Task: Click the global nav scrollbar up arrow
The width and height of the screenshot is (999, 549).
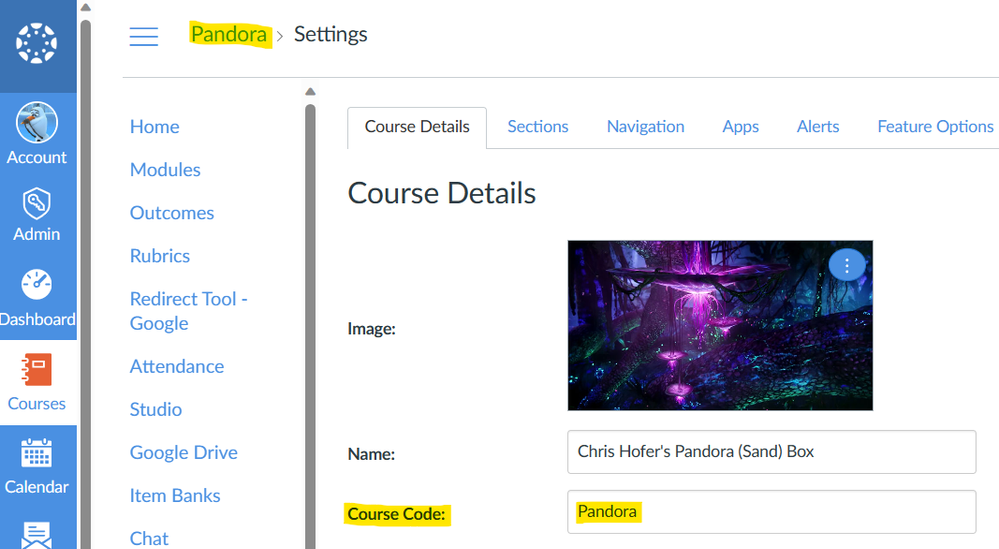Action: click(x=85, y=8)
